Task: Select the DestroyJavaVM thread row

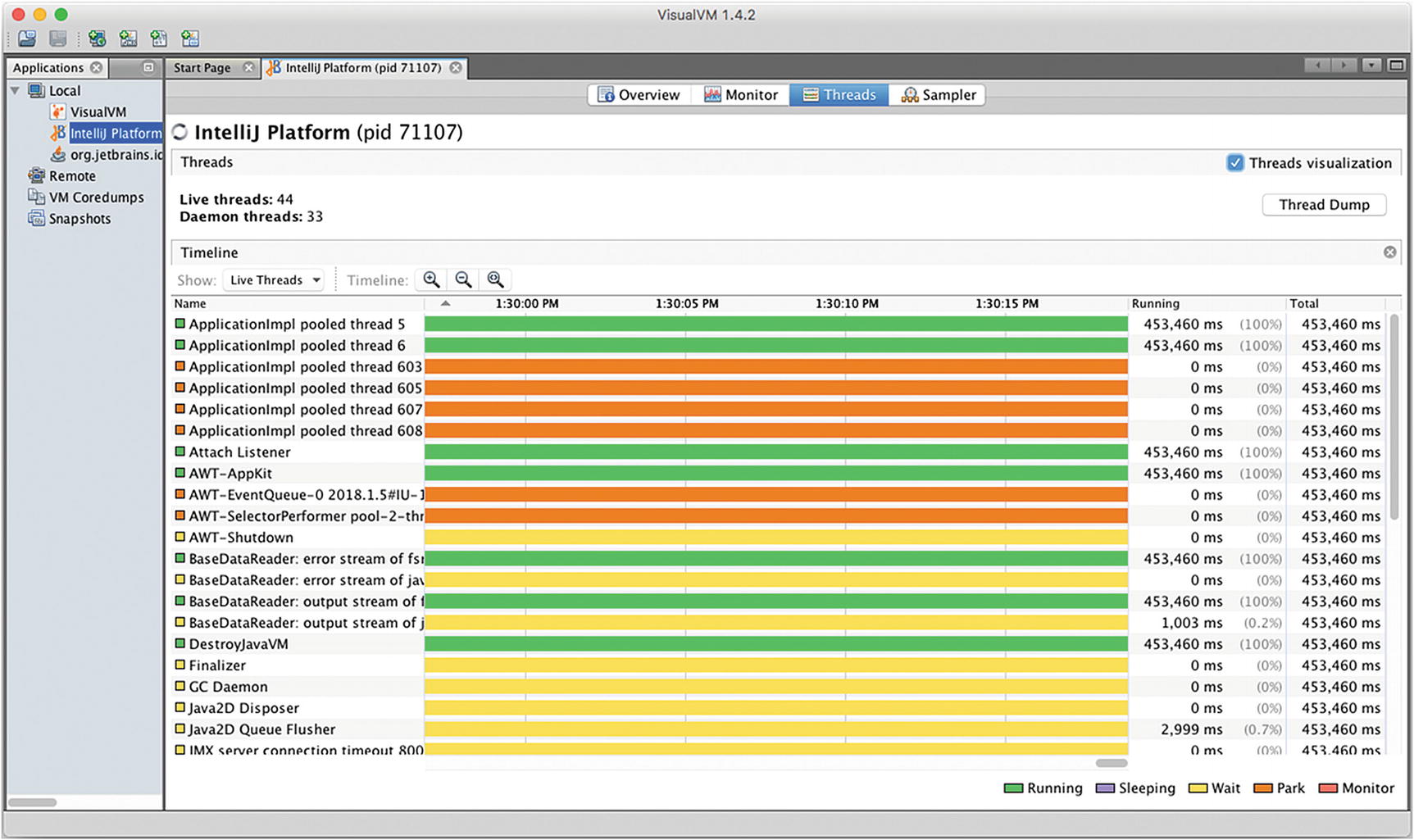Action: pyautogui.click(x=779, y=643)
